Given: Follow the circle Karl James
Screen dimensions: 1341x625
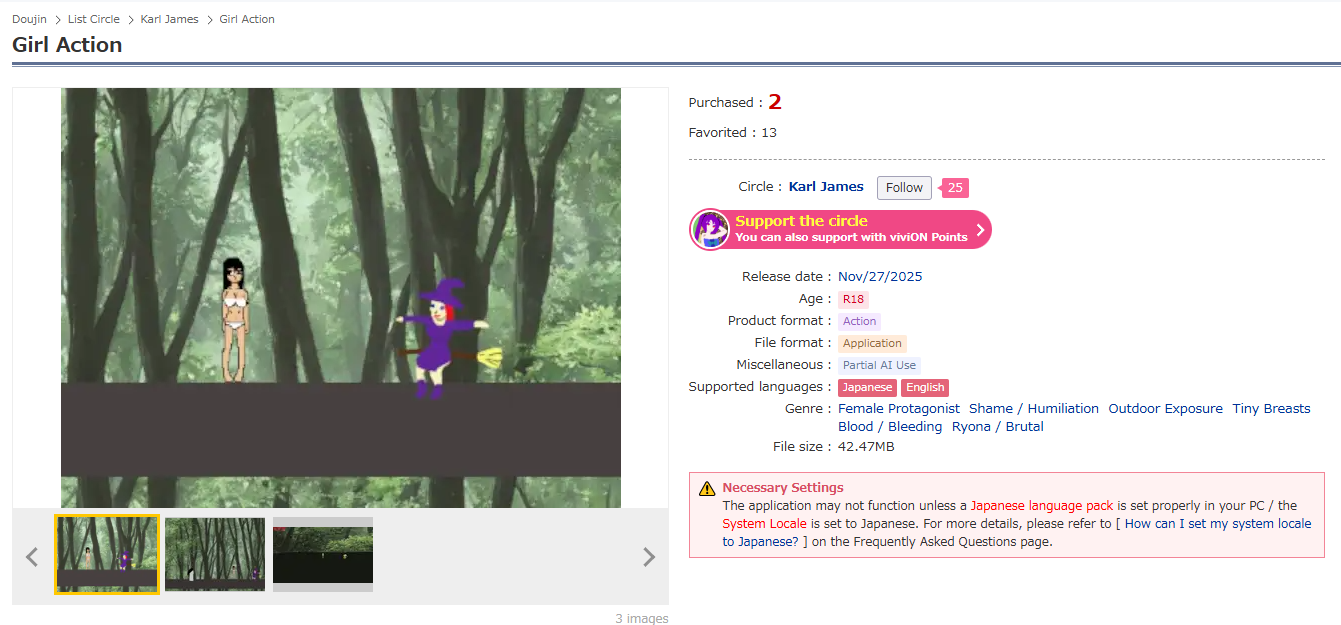Looking at the screenshot, I should point(904,188).
